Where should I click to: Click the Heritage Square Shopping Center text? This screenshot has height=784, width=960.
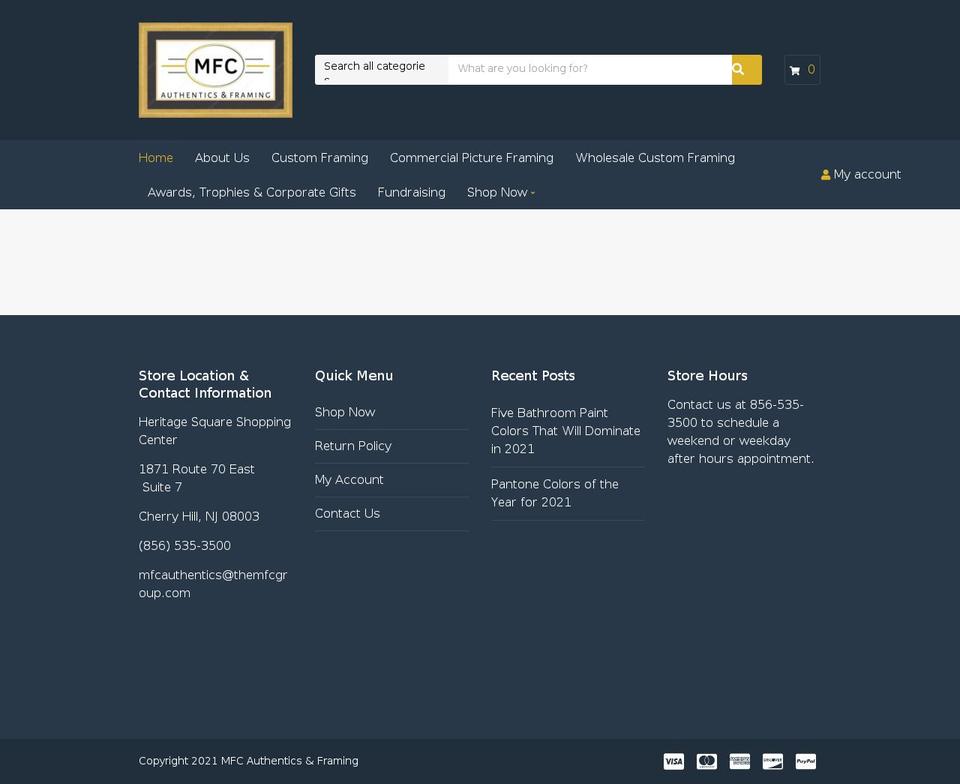click(x=215, y=431)
